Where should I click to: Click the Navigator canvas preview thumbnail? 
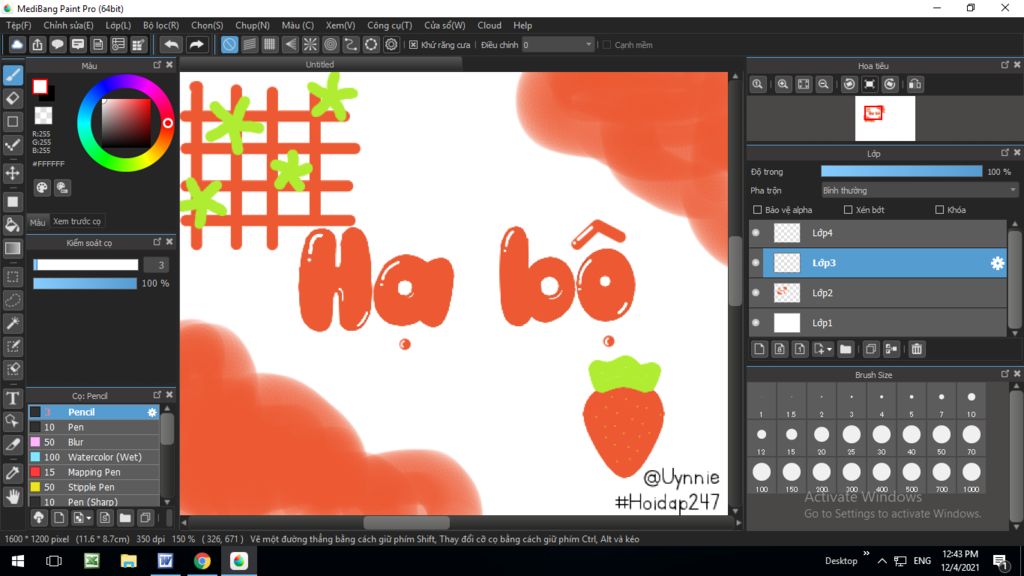pos(885,119)
